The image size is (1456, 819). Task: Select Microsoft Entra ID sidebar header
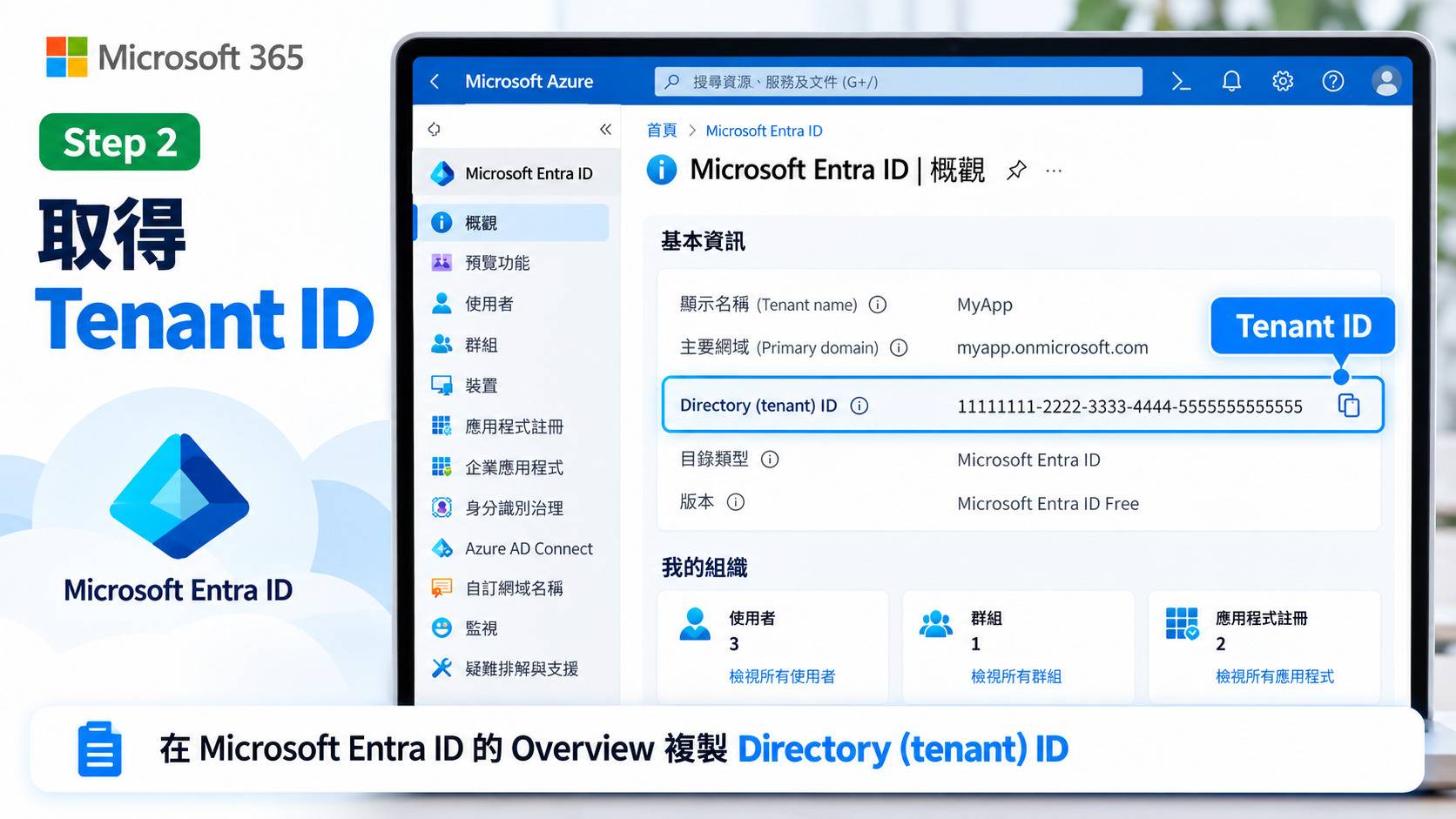[516, 173]
